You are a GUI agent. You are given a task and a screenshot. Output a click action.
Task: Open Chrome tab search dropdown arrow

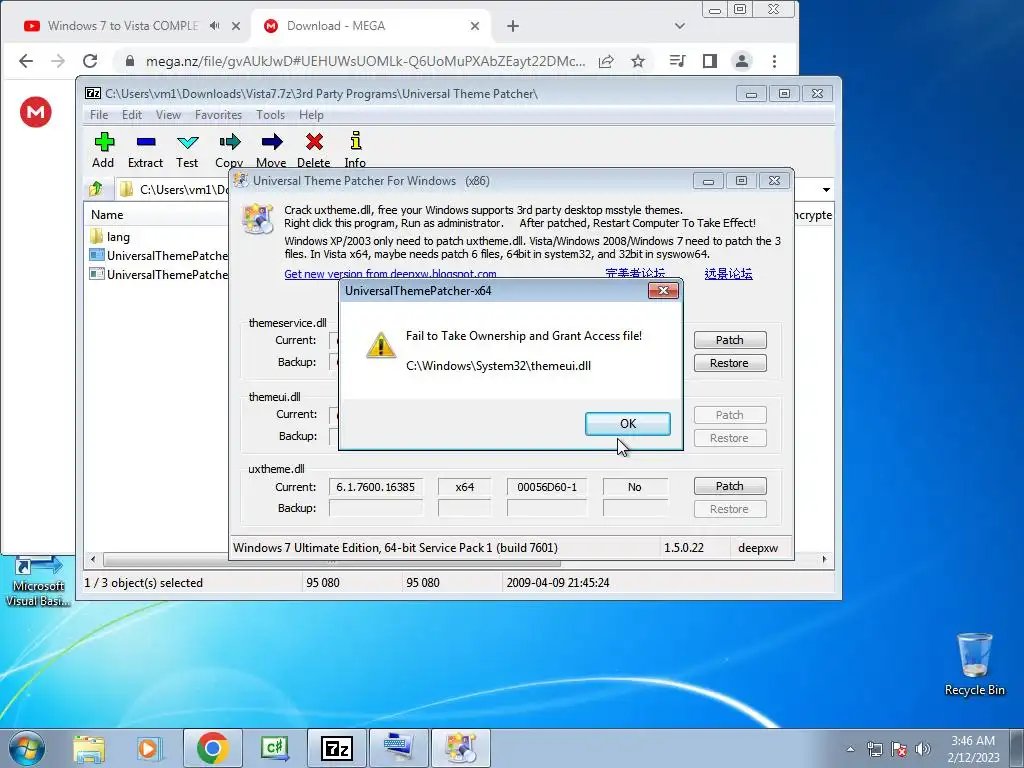(x=680, y=26)
